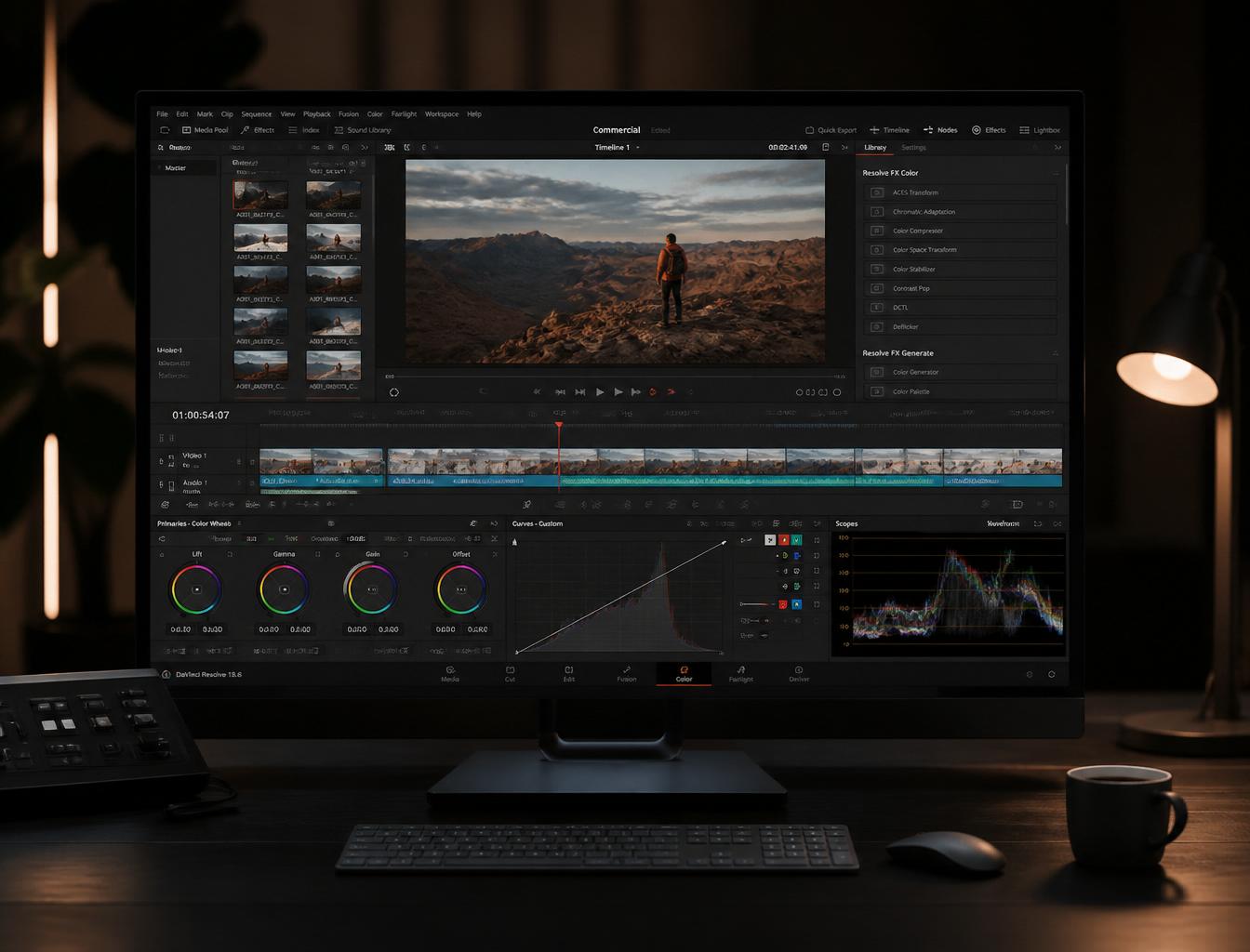The height and width of the screenshot is (952, 1250).
Task: Select the highlighted Color page icon
Action: (684, 669)
